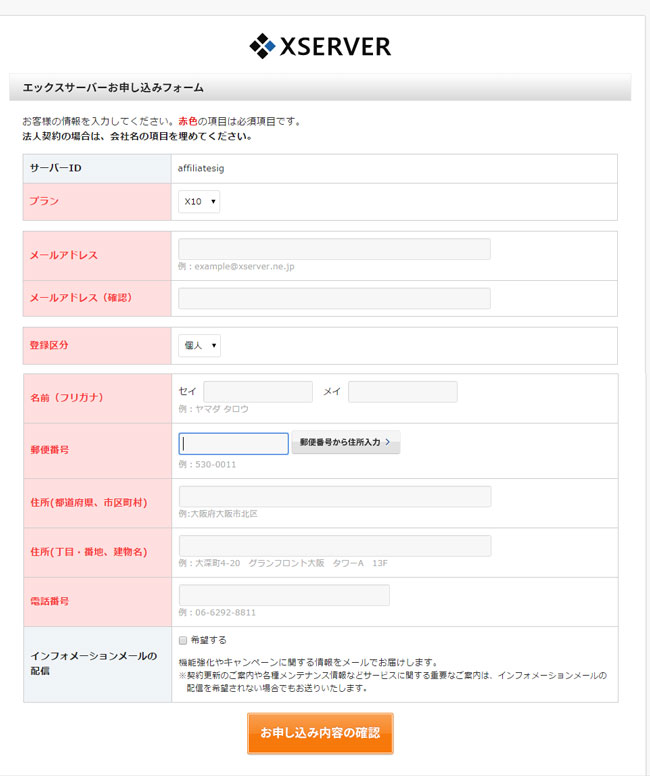Expand the 登録区分 dropdown showing 個人
Viewport: 650px width, 776px height.
(199, 346)
